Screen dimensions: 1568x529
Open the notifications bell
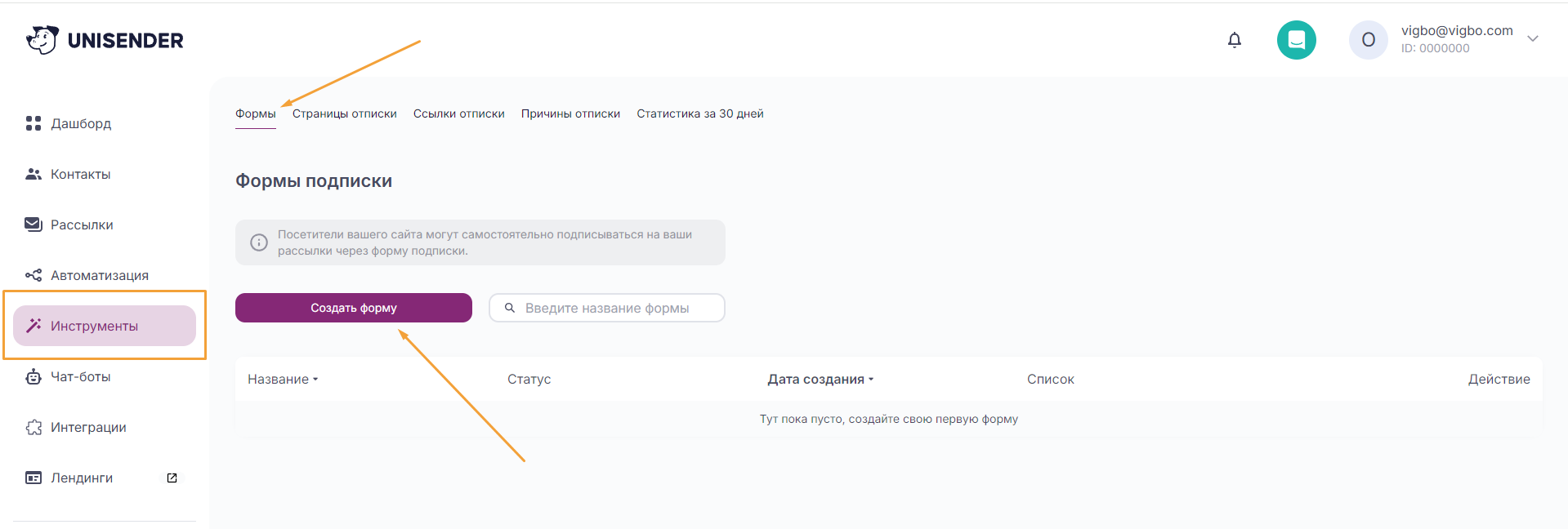click(x=1235, y=40)
